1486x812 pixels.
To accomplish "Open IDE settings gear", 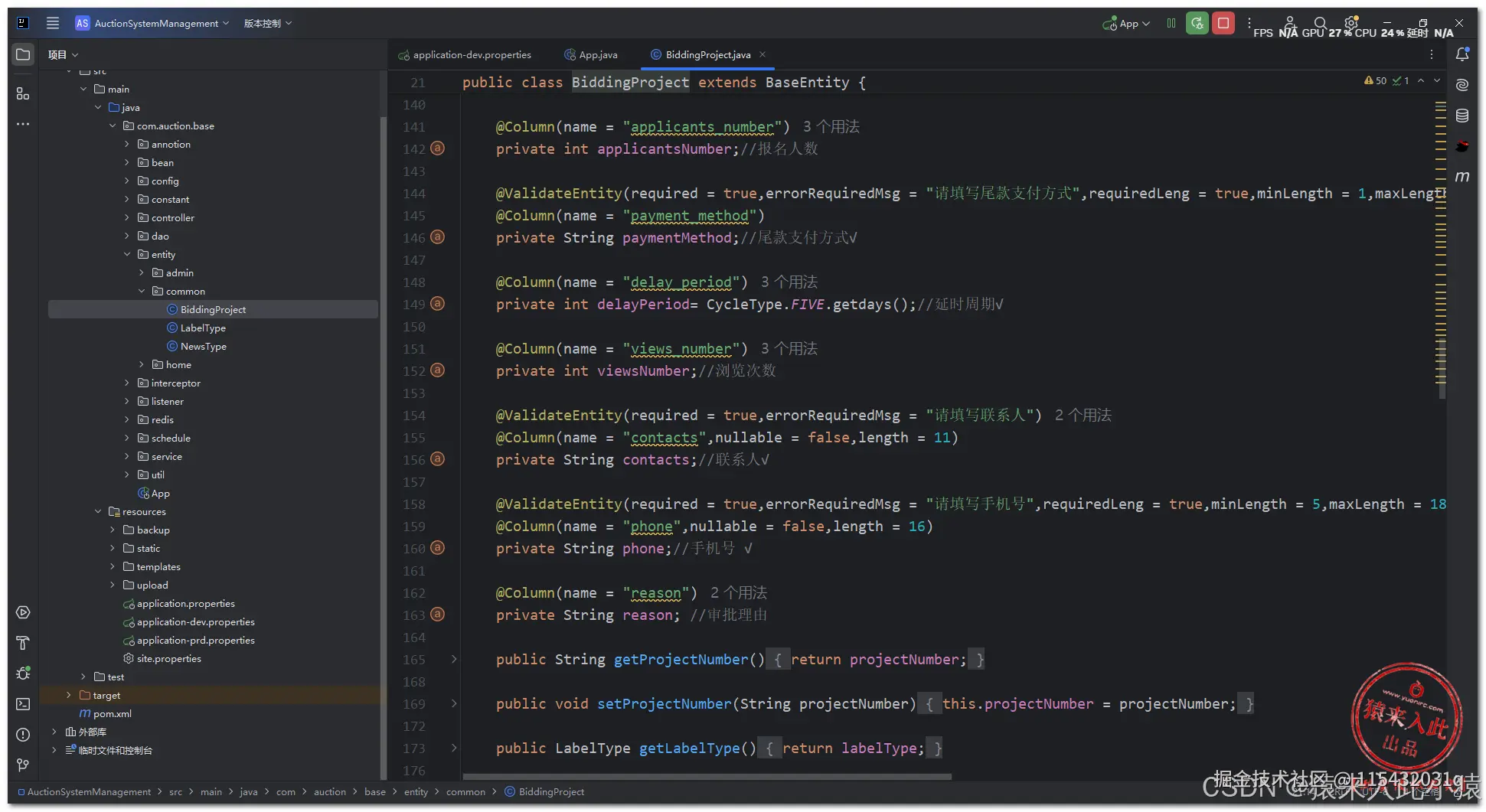I will coord(1351,23).
